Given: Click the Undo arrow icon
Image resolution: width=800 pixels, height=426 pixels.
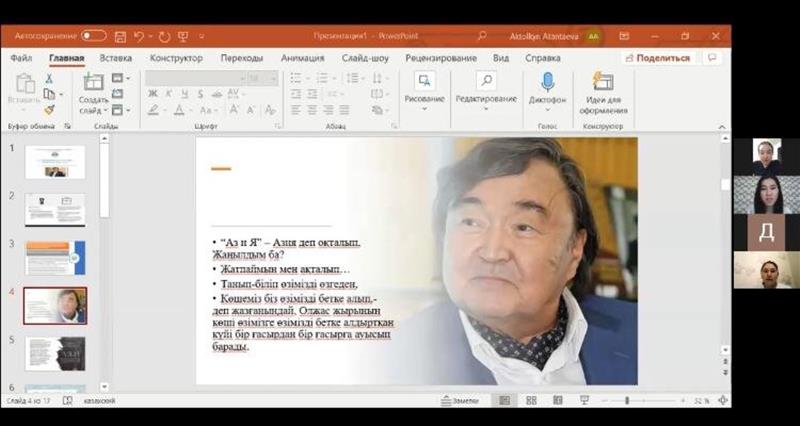Looking at the screenshot, I should (x=139, y=36).
